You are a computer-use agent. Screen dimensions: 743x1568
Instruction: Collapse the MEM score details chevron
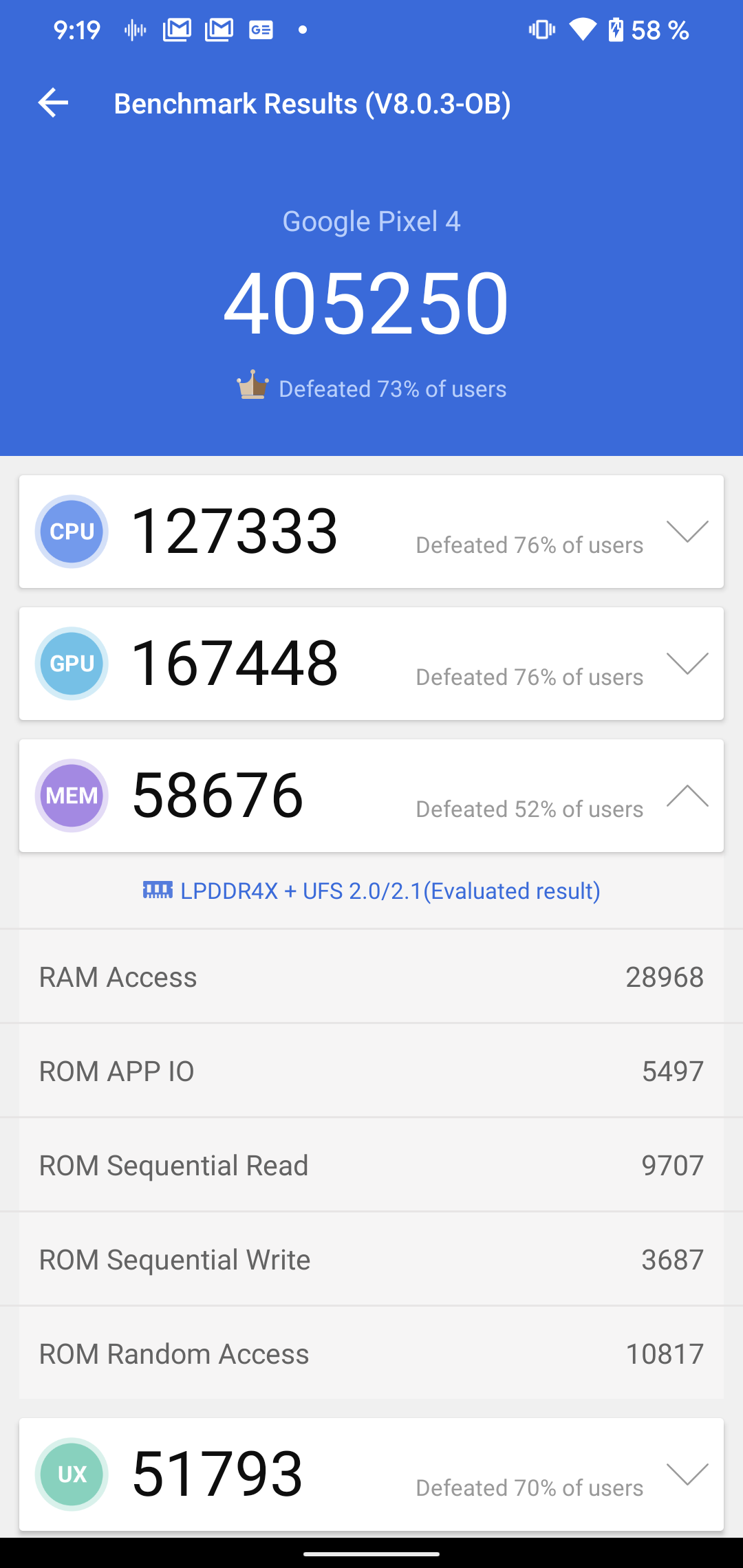pos(687,796)
